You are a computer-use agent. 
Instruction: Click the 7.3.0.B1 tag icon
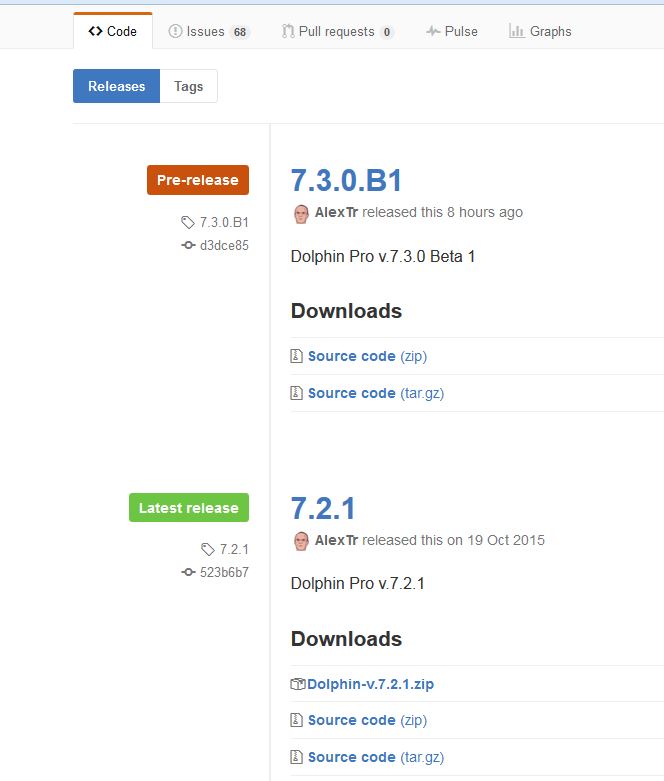(x=189, y=222)
